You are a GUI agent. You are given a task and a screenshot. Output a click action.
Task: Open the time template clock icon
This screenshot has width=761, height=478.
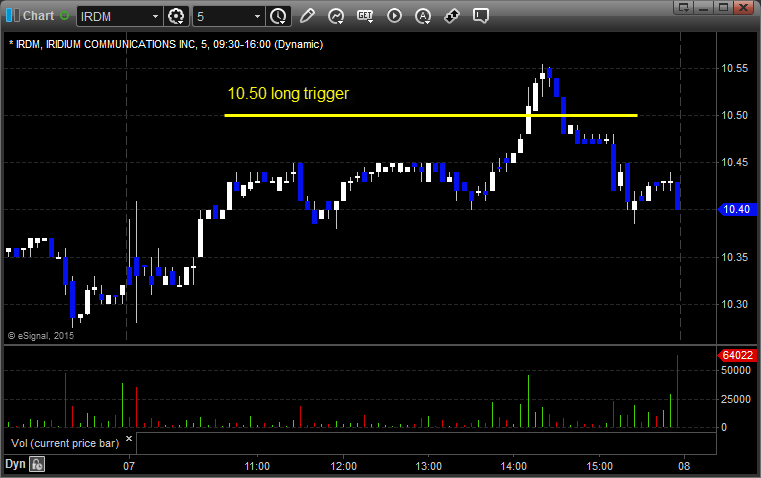(x=278, y=16)
